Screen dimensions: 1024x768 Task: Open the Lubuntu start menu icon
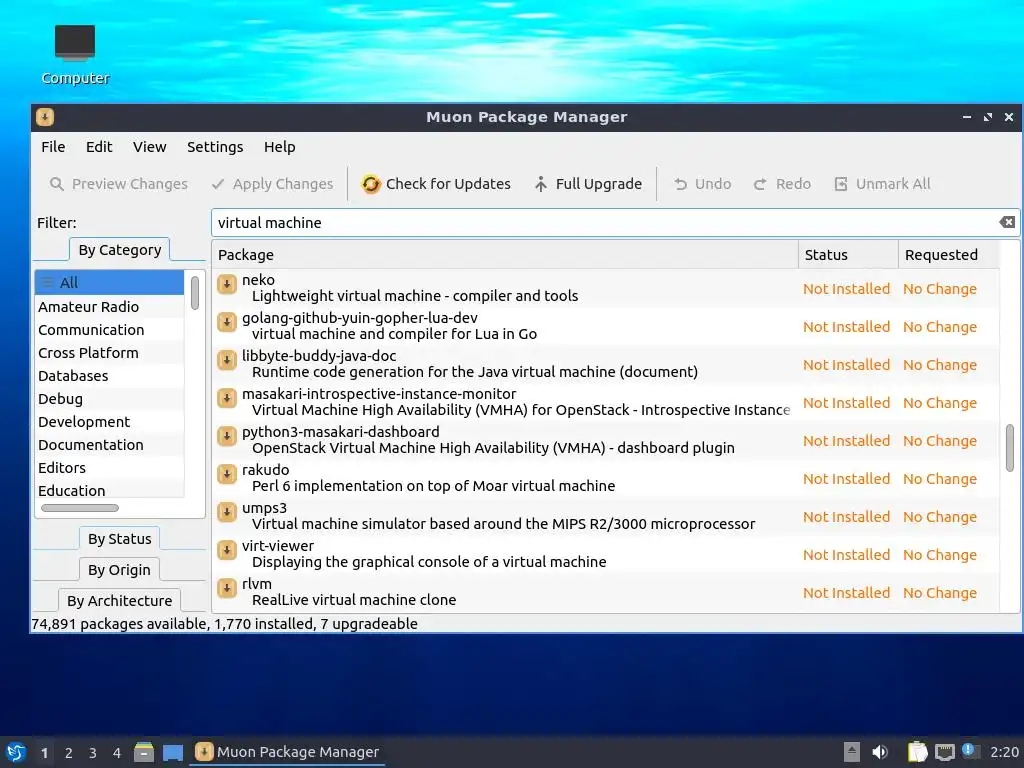[16, 752]
